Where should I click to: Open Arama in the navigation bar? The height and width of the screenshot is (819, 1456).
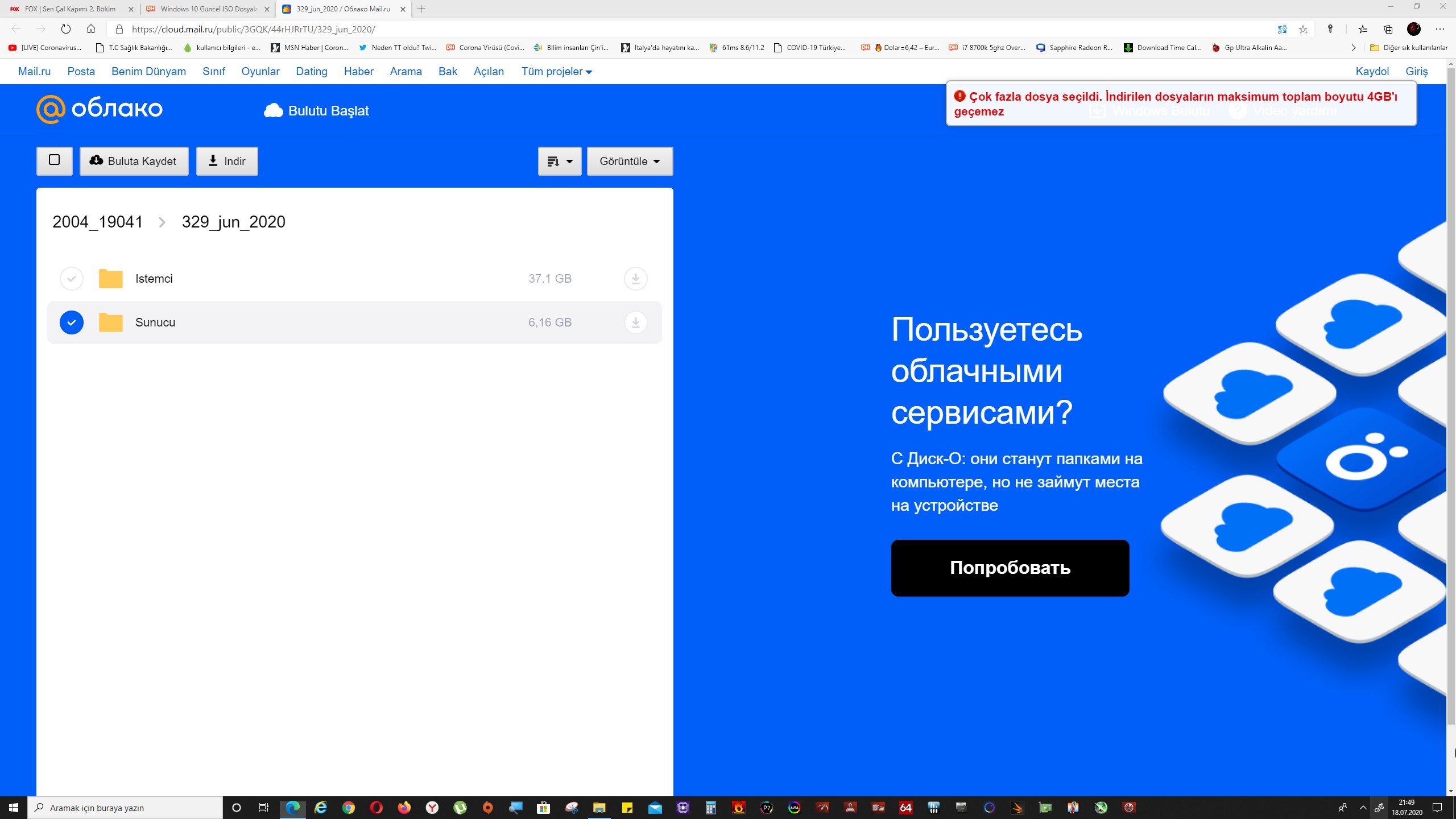point(406,72)
